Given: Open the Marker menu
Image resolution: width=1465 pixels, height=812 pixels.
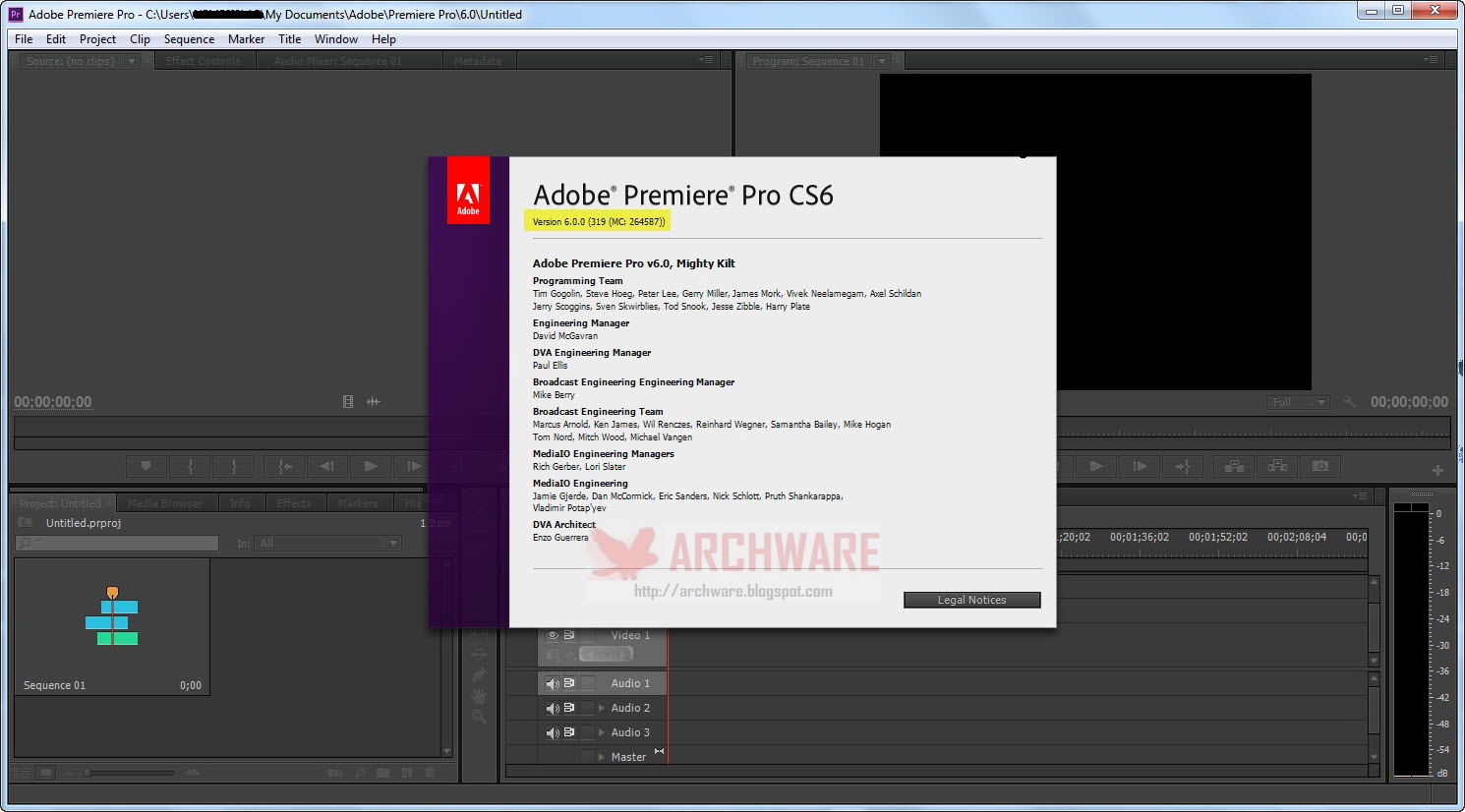Looking at the screenshot, I should 246,39.
